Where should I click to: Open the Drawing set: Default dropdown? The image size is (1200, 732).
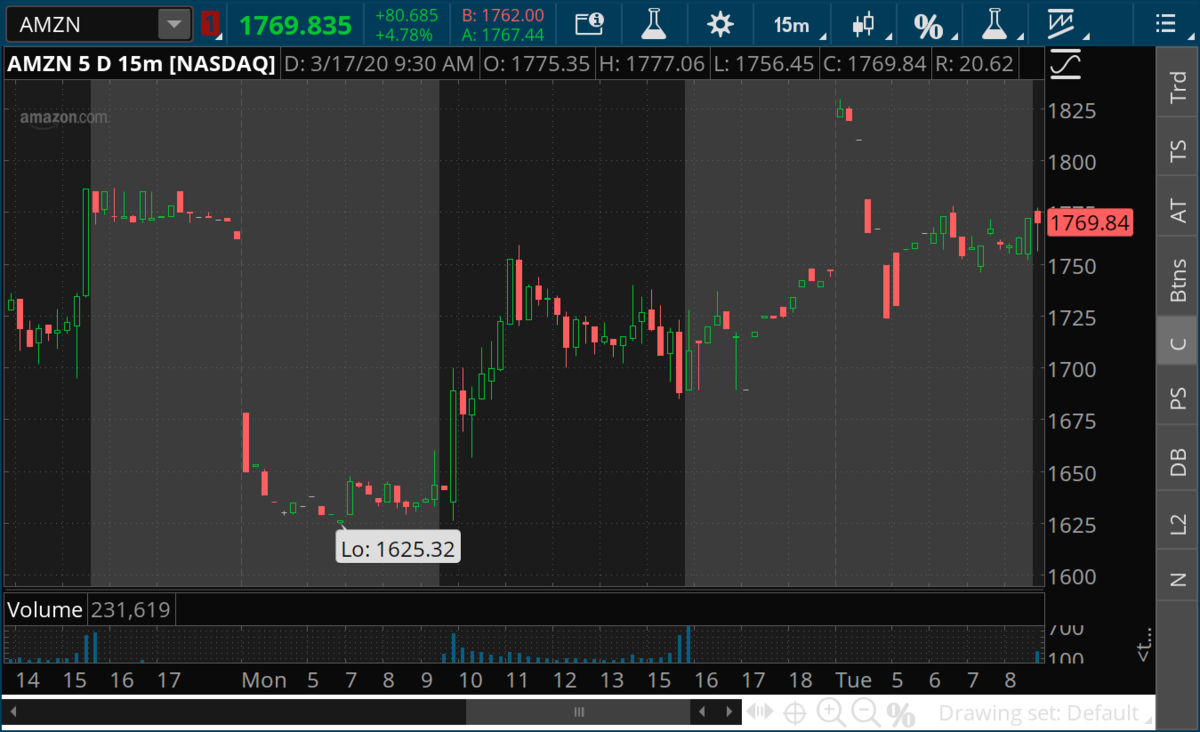click(x=1046, y=713)
